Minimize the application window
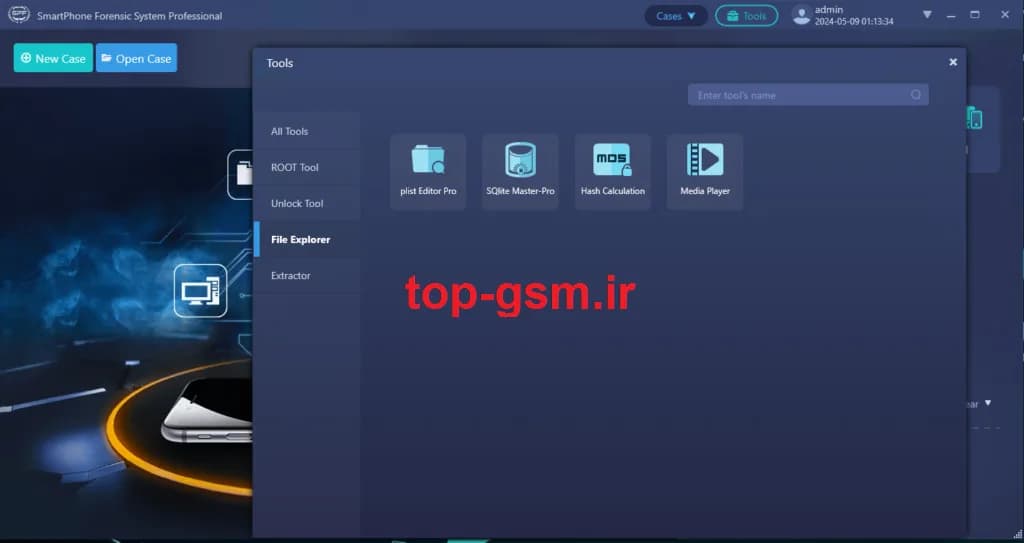Viewport: 1024px width, 543px height. point(951,15)
